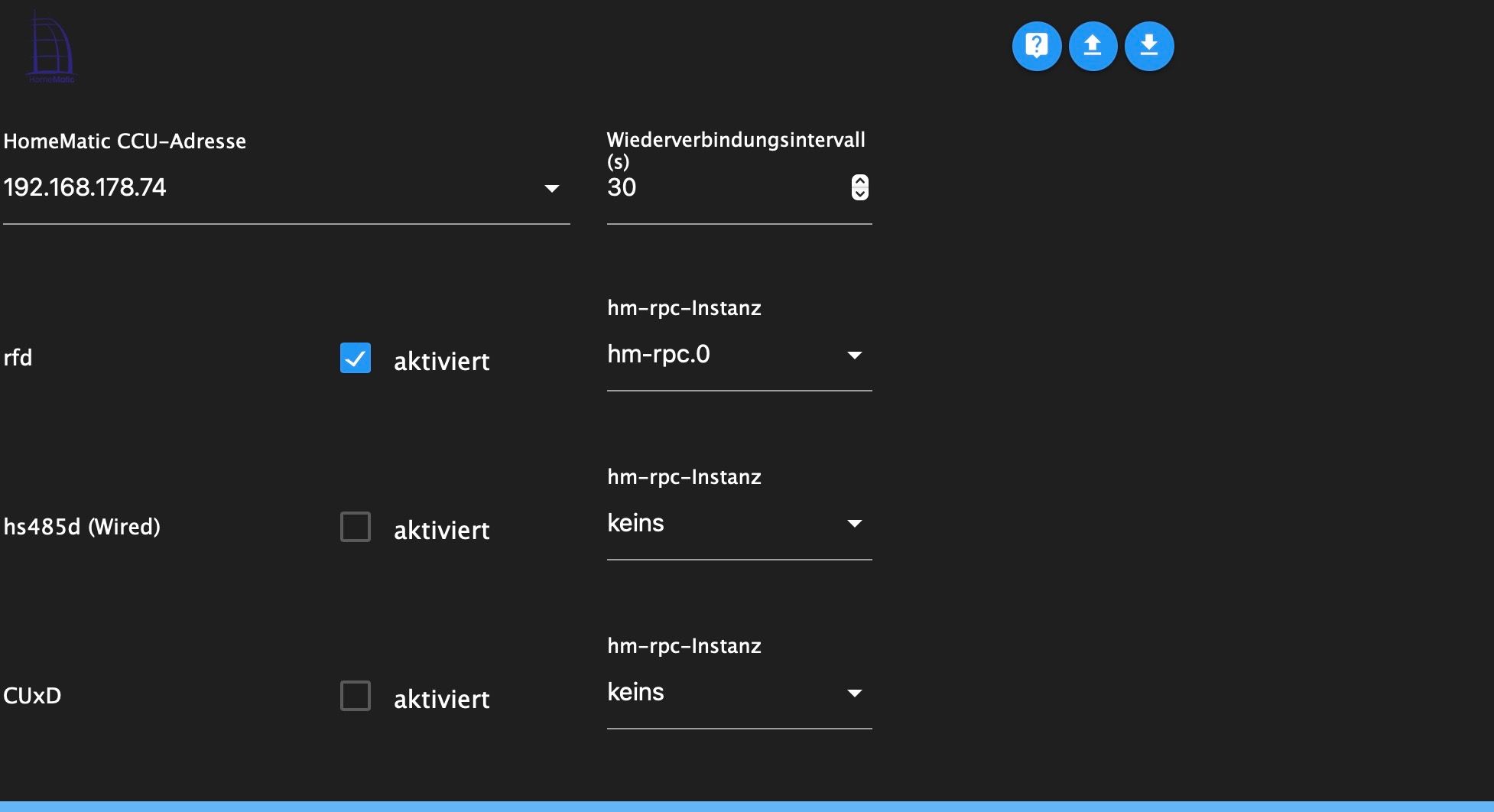1494x812 pixels.
Task: Click the upload arrow icon button
Action: point(1093,46)
